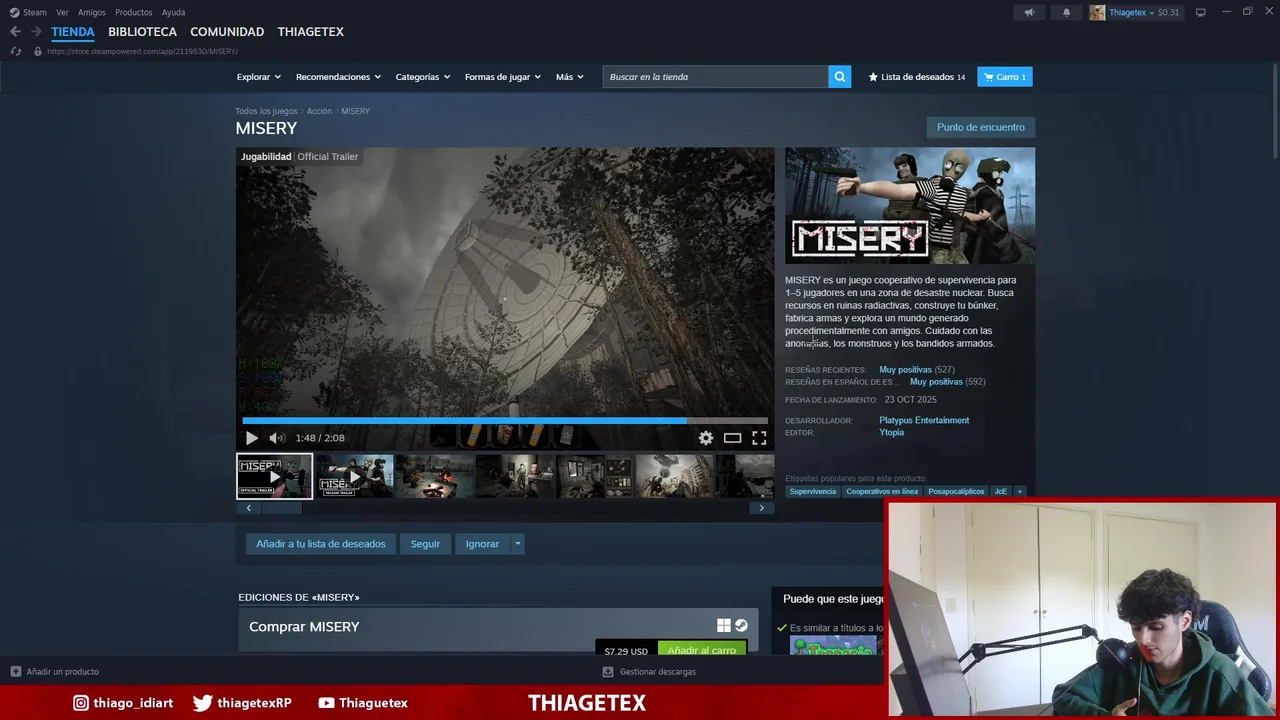Click the Cooperativos en línea tag
Image resolution: width=1280 pixels, height=720 pixels.
click(x=881, y=492)
